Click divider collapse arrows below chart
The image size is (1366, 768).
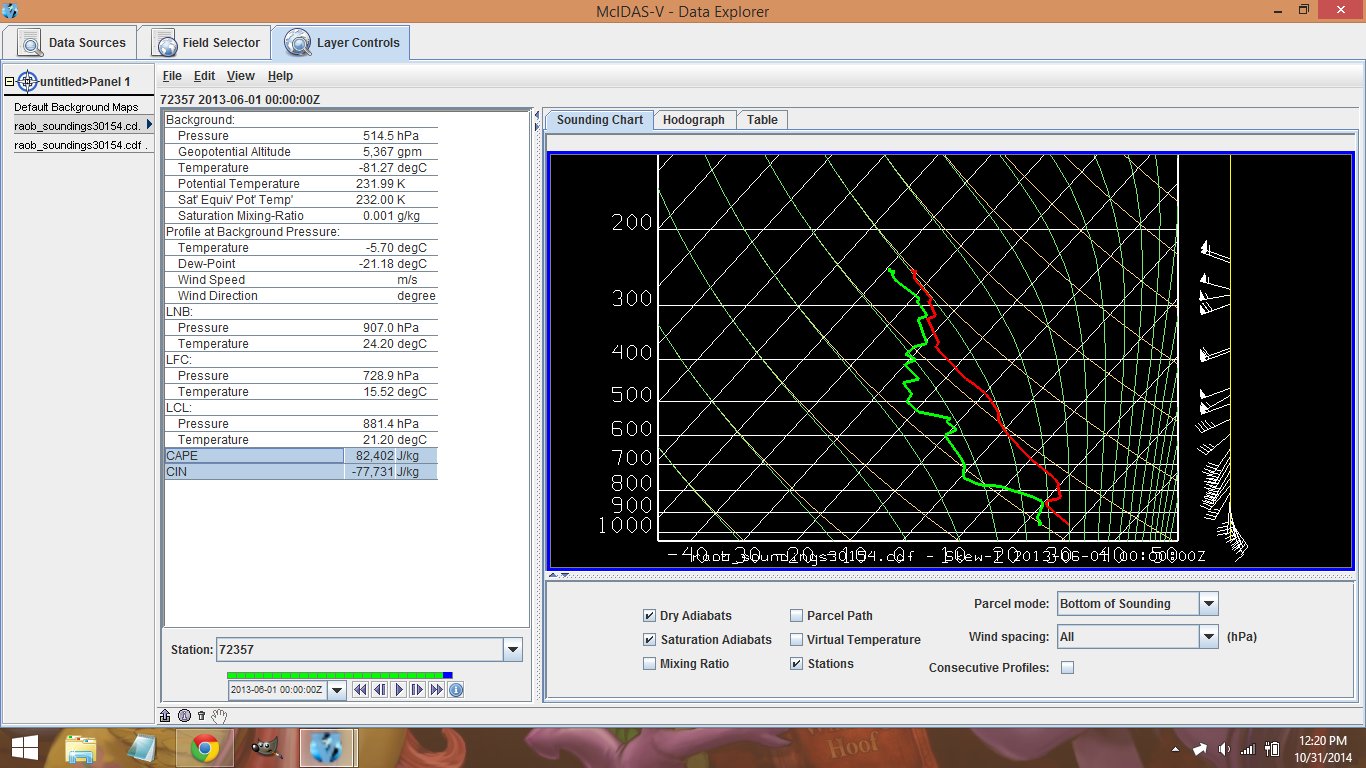coord(560,575)
